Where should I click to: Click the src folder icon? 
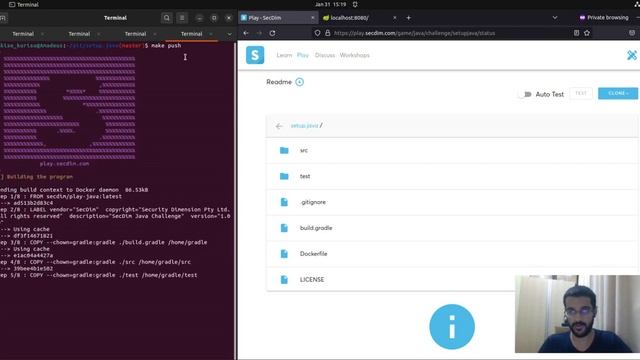coord(284,151)
